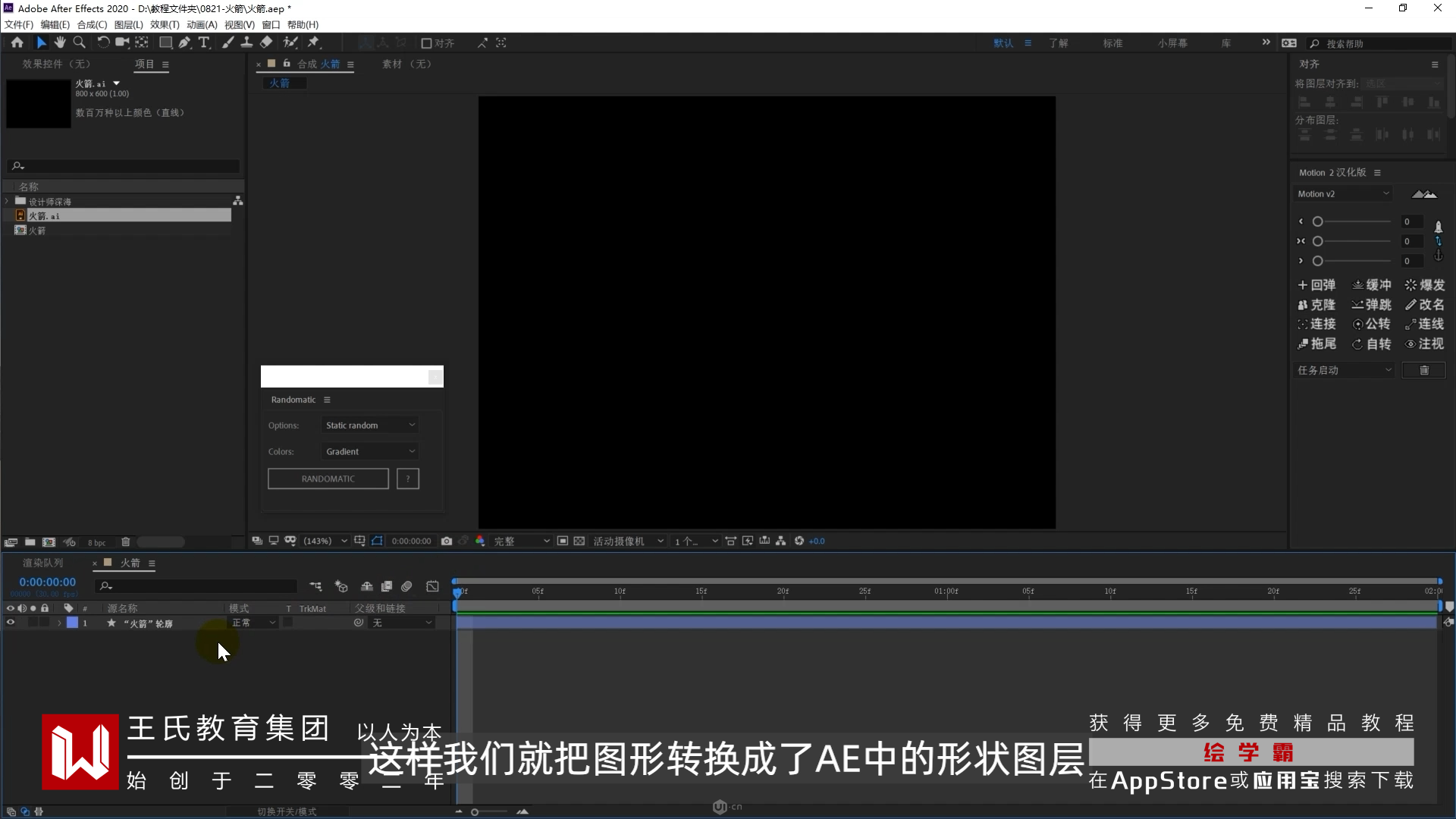Open the 效果(T) menu
The width and height of the screenshot is (1456, 819).
click(165, 25)
